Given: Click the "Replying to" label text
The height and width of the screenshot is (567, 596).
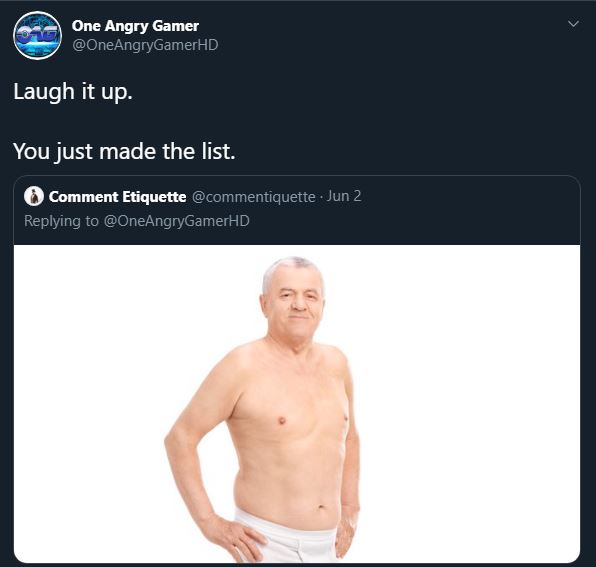Looking at the screenshot, I should point(61,221).
